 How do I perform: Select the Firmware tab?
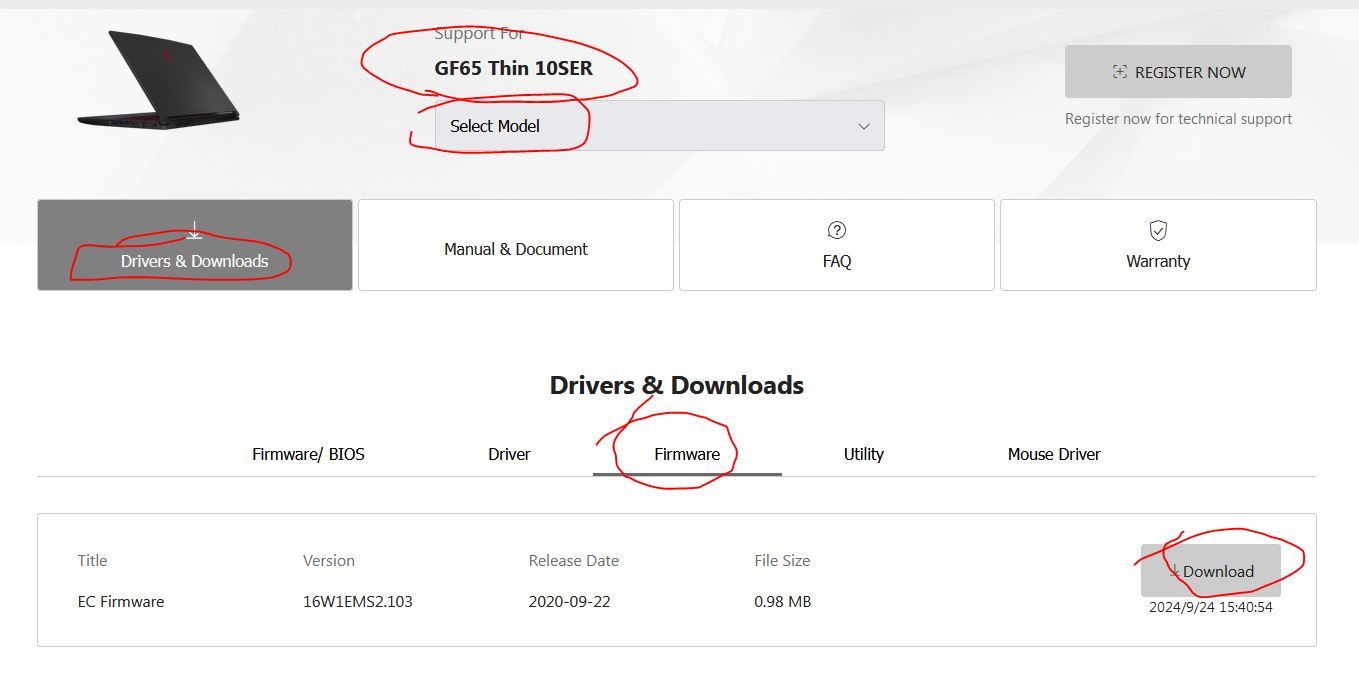pos(687,454)
